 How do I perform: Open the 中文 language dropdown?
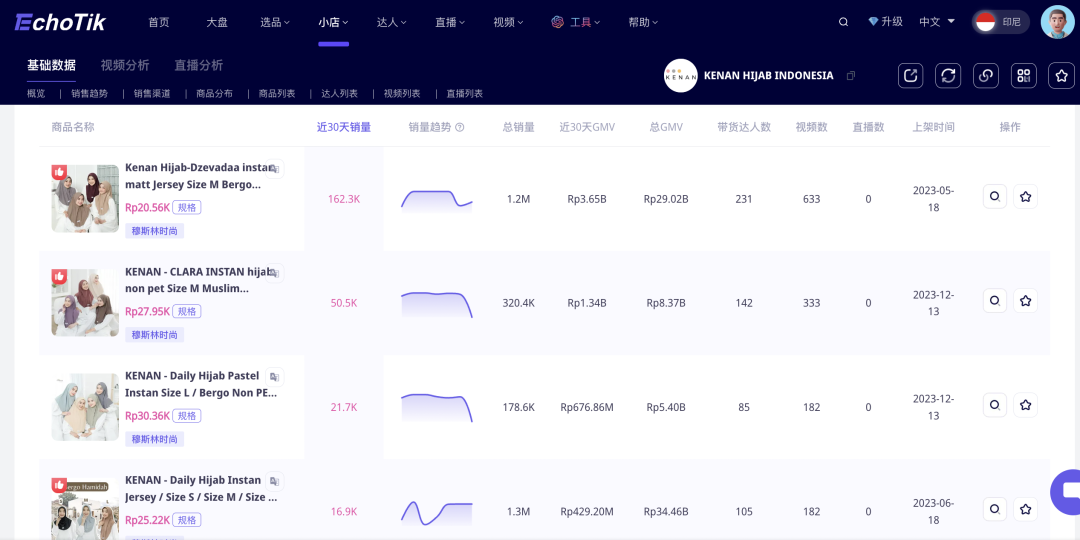(937, 22)
